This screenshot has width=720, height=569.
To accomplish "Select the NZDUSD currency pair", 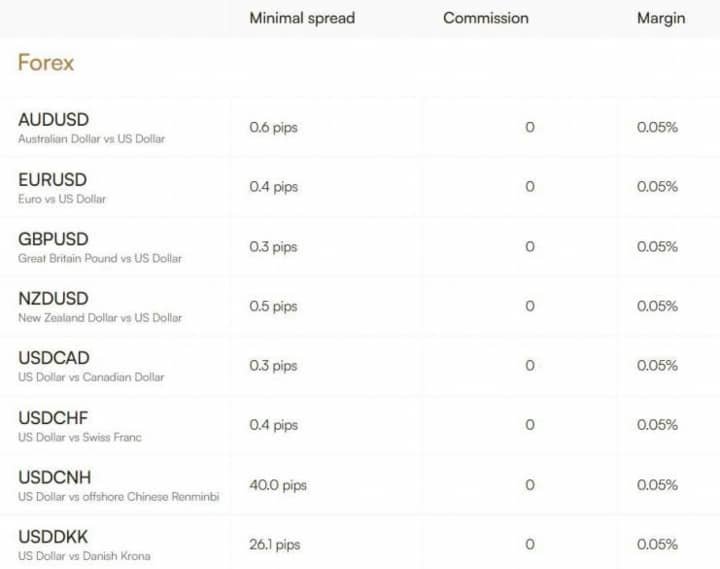I will tap(53, 298).
